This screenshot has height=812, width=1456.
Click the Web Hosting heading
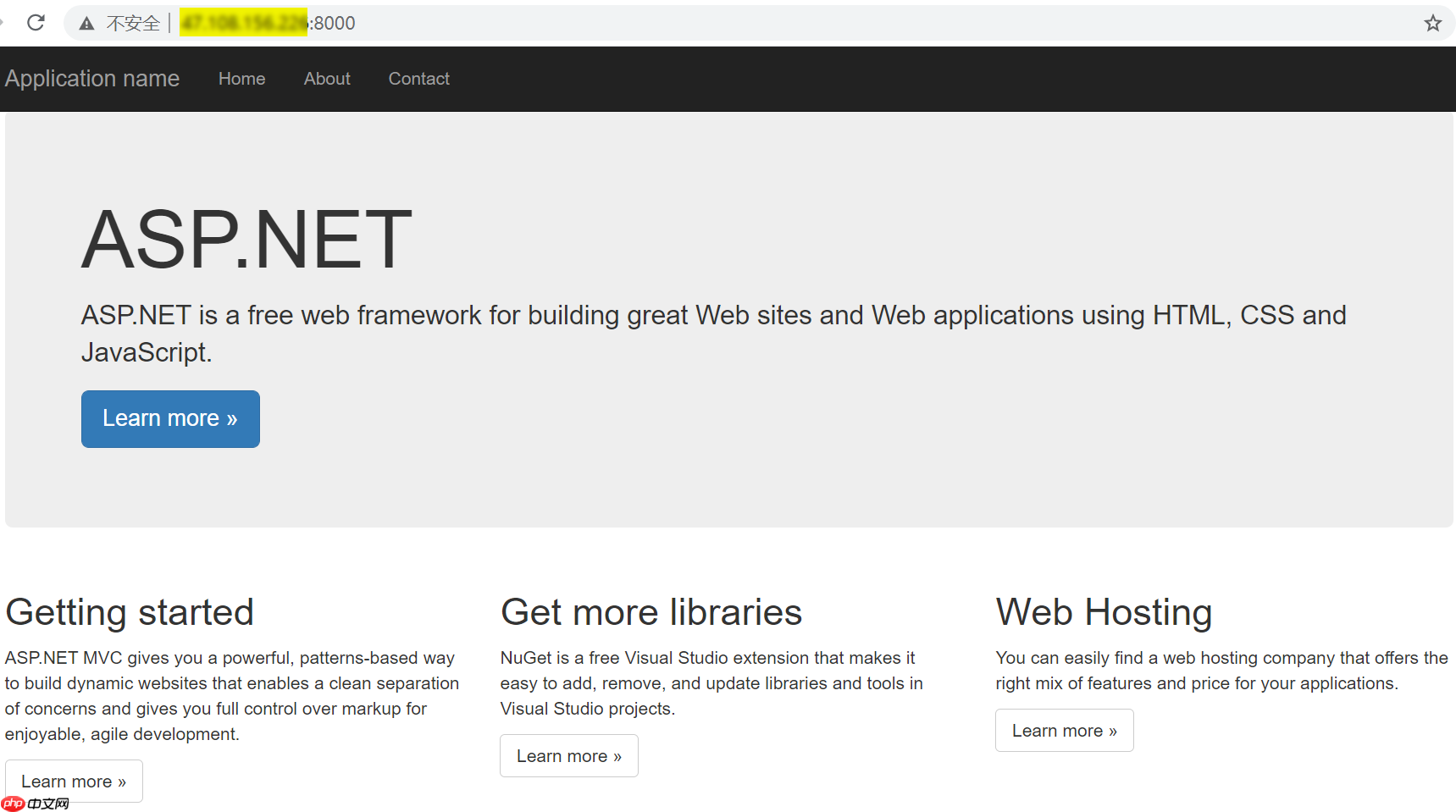tap(1104, 612)
